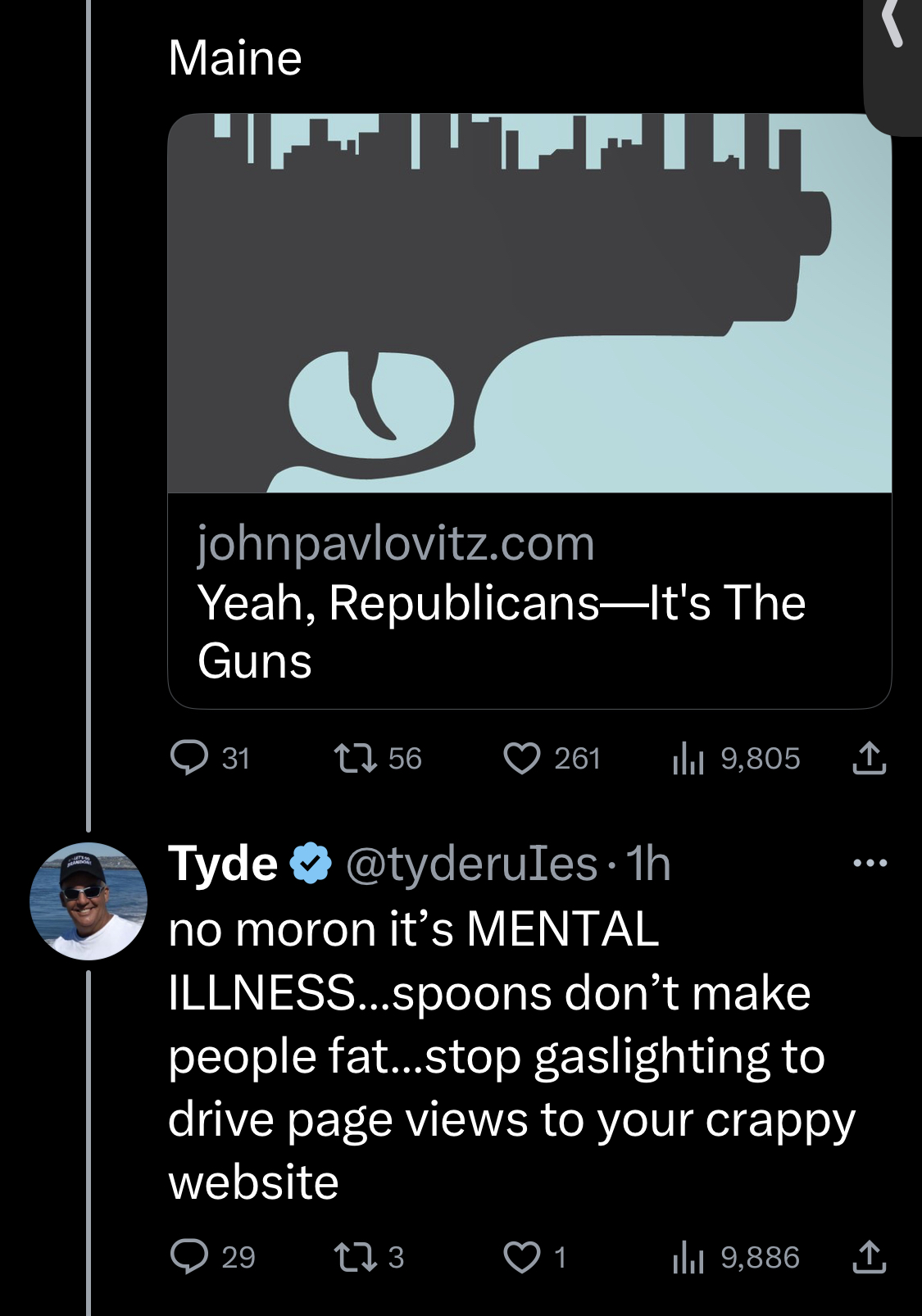Reply to the johnpavlovitz.com link tweet

189,758
